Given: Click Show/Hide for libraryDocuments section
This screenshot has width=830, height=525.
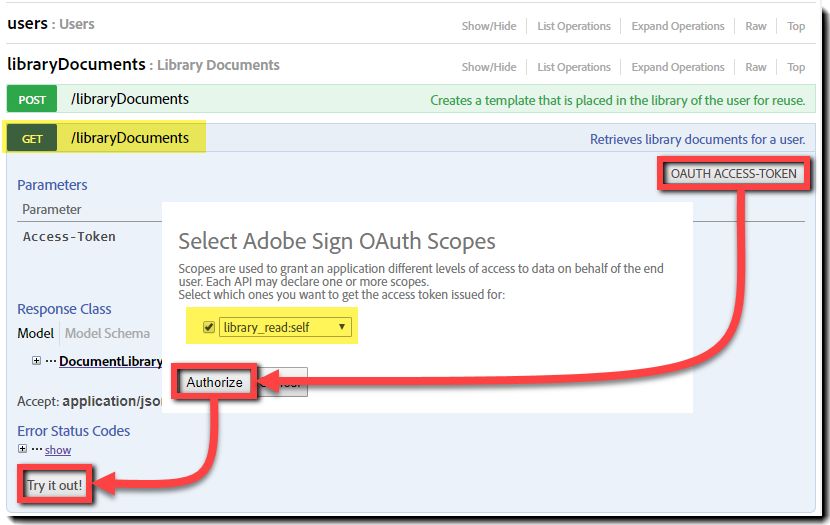Looking at the screenshot, I should [489, 67].
